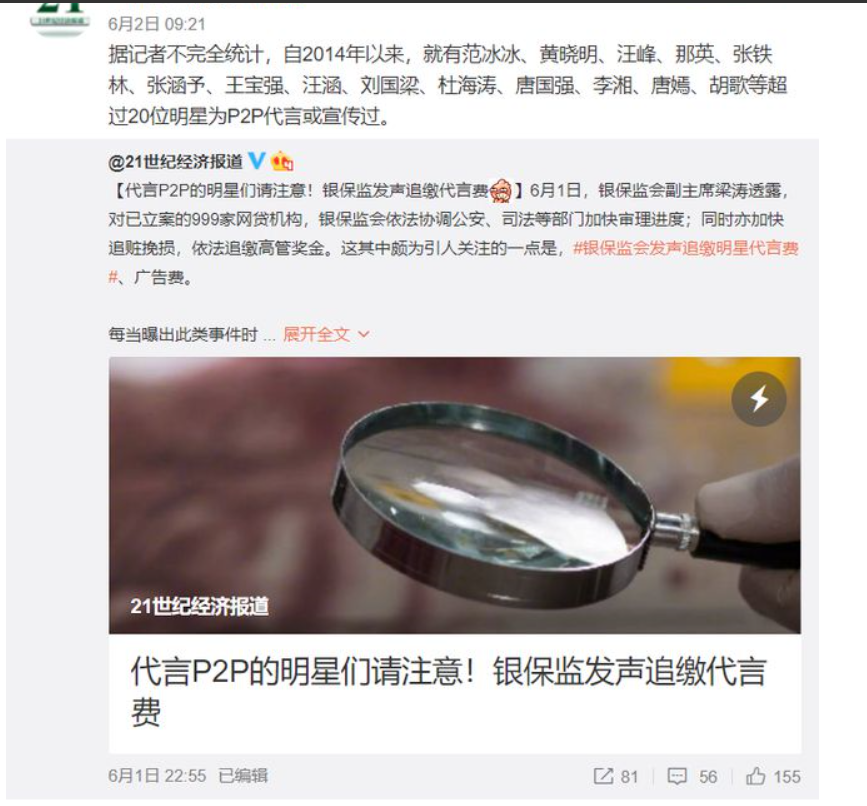
Task: Click the main post text about 范冰冰、黄晓明
Action: (x=448, y=85)
